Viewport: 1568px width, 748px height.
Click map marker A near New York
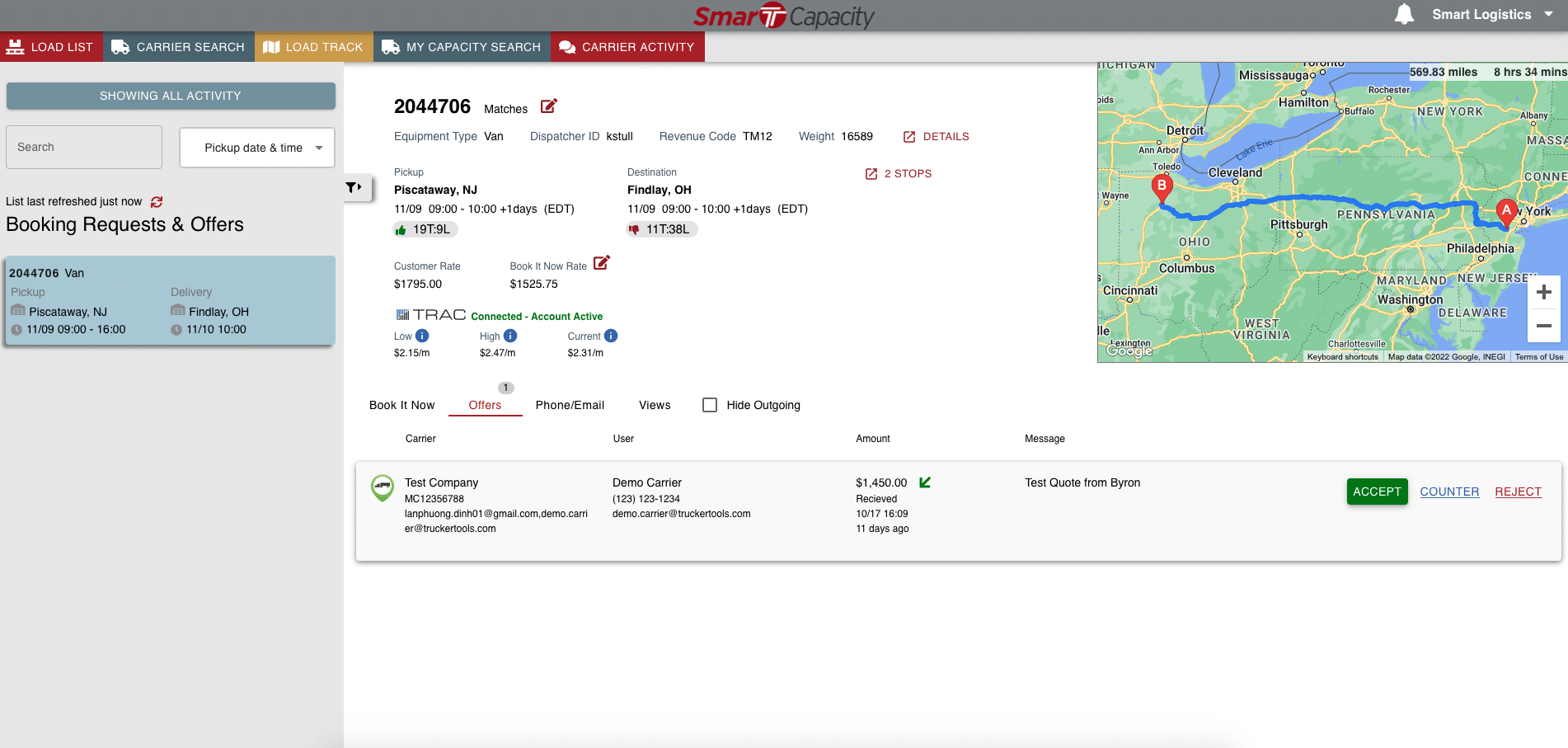pyautogui.click(x=1506, y=212)
